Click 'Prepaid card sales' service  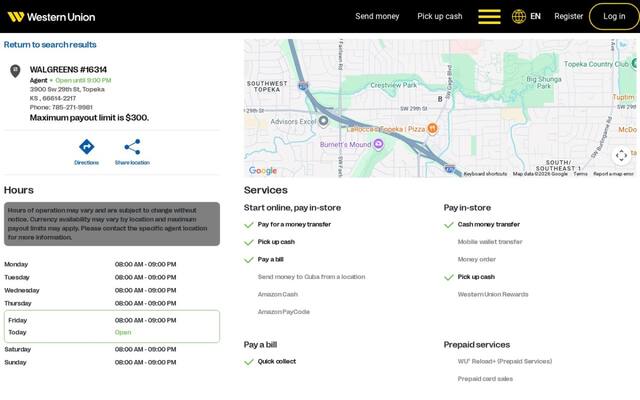point(485,379)
